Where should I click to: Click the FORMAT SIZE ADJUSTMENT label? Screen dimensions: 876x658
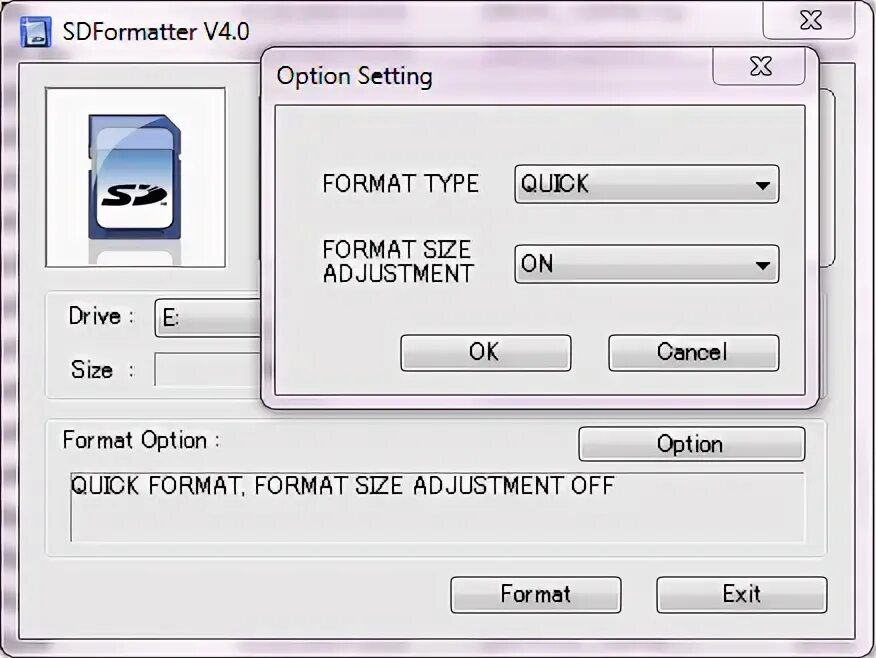click(398, 261)
